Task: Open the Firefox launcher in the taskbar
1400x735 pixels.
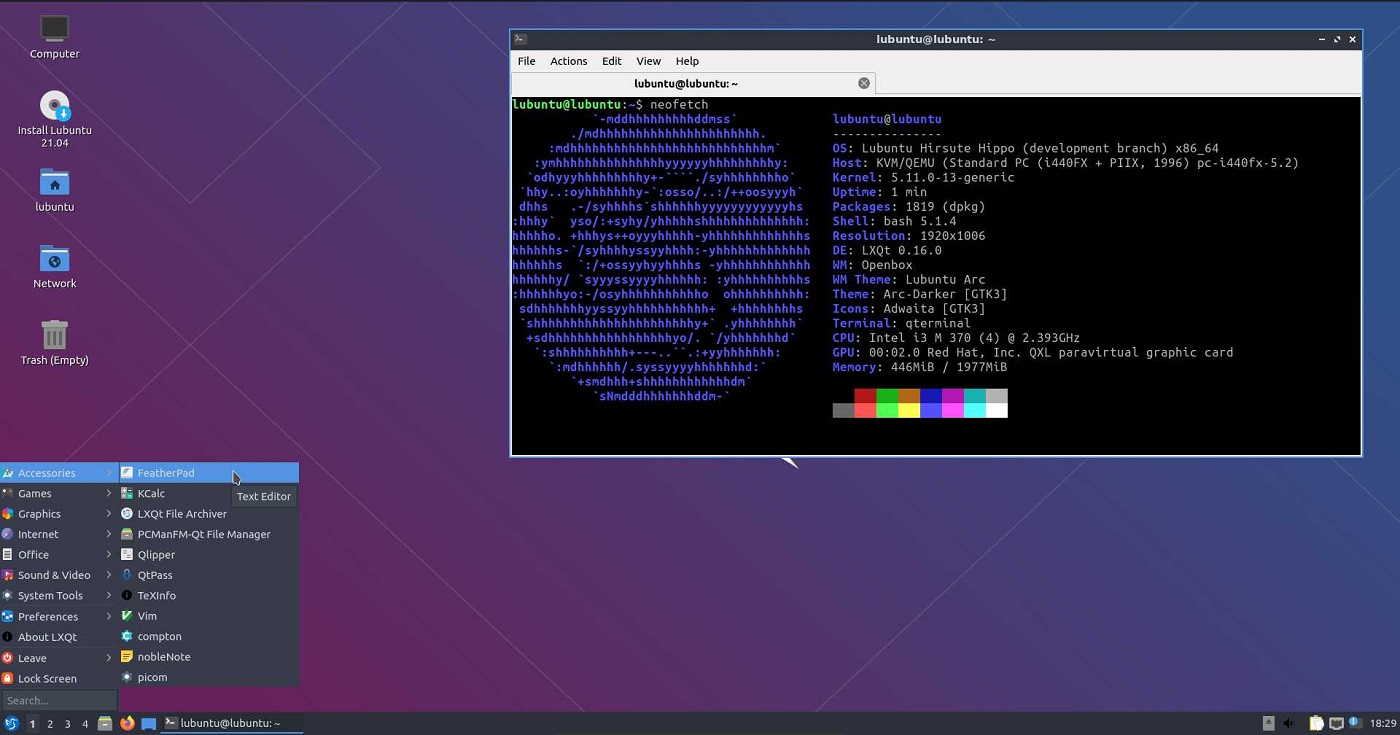Action: [x=127, y=723]
